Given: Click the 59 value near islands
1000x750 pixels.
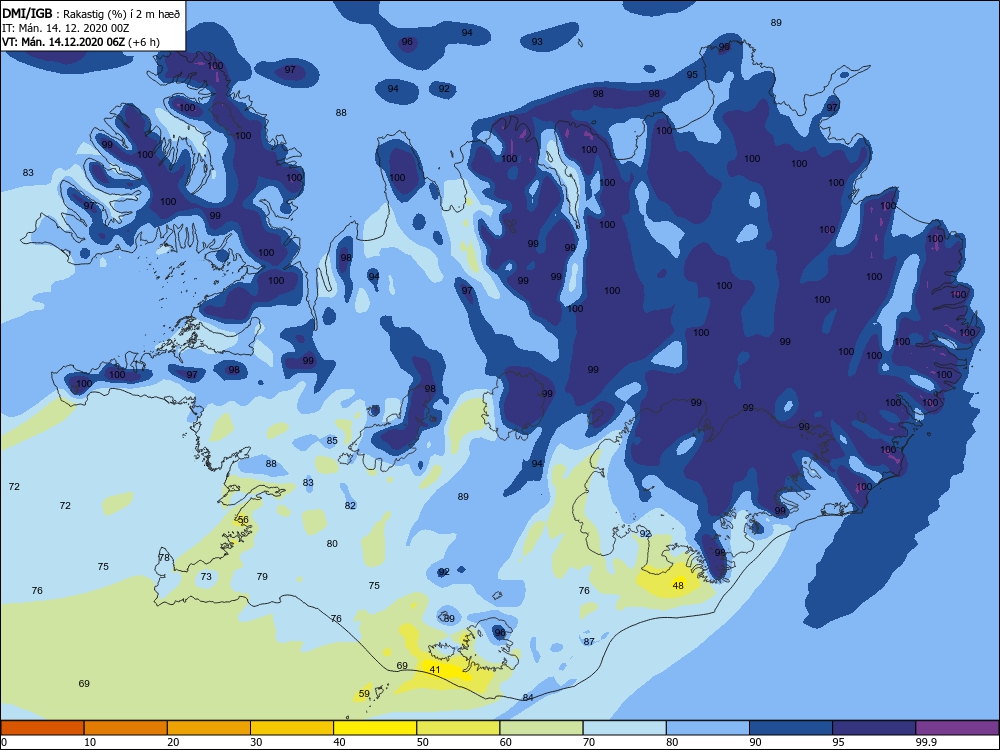Looking at the screenshot, I should coord(364,694).
